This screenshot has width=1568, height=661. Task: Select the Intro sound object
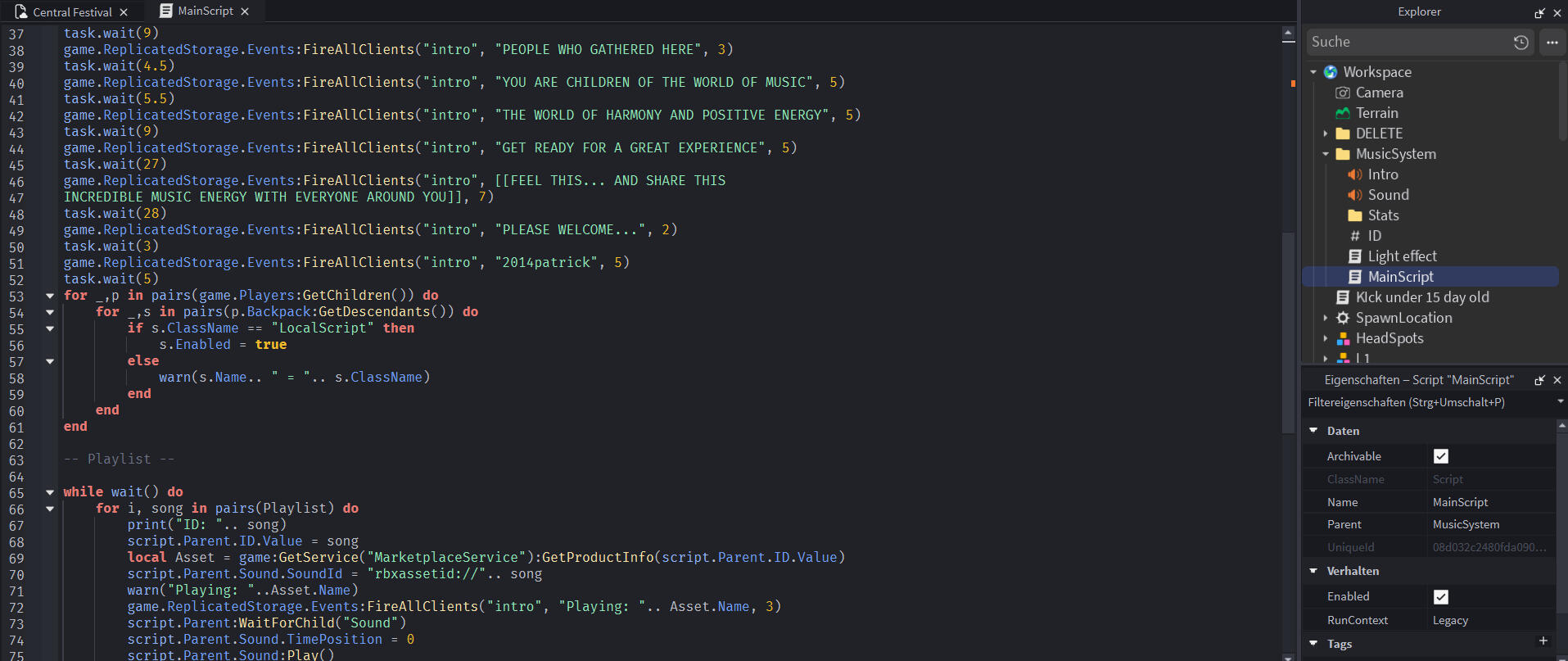1382,174
